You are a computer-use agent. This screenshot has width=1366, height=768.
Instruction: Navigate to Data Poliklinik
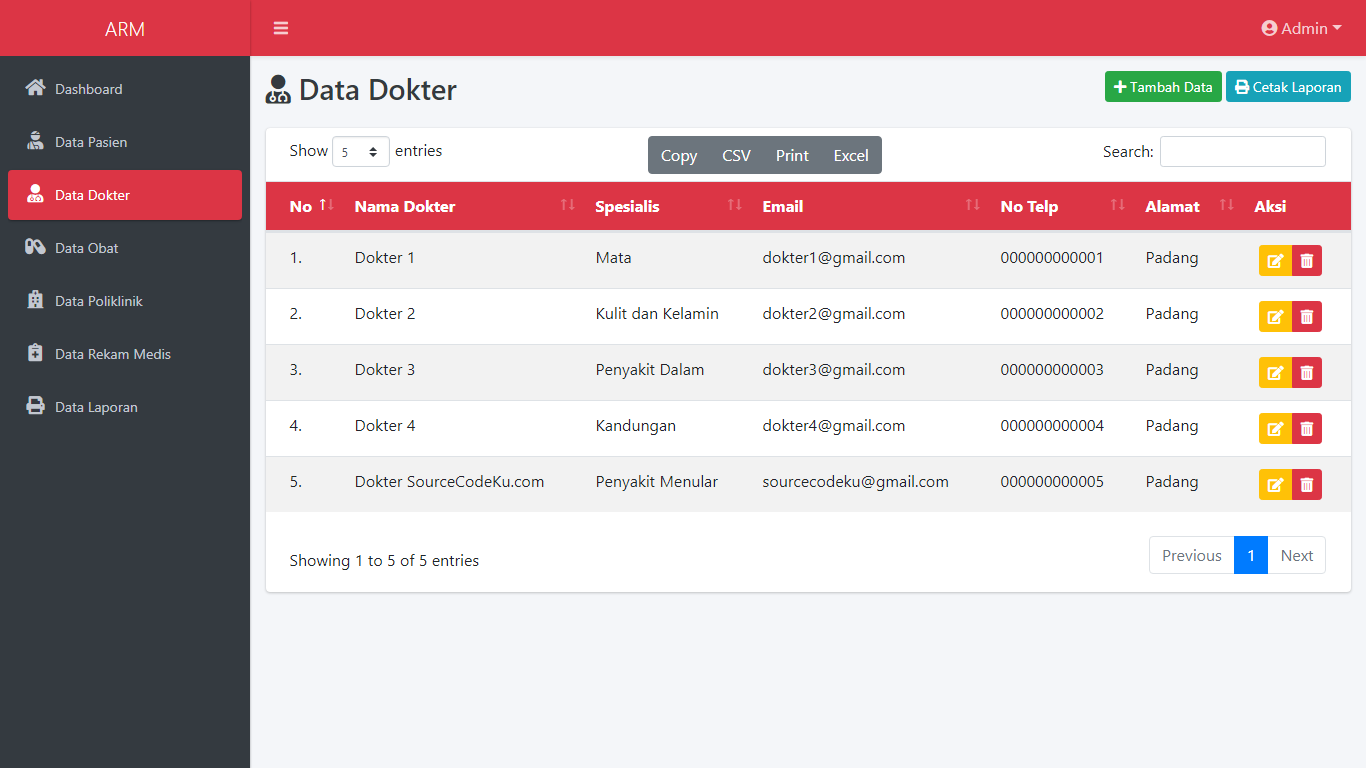tap(125, 300)
